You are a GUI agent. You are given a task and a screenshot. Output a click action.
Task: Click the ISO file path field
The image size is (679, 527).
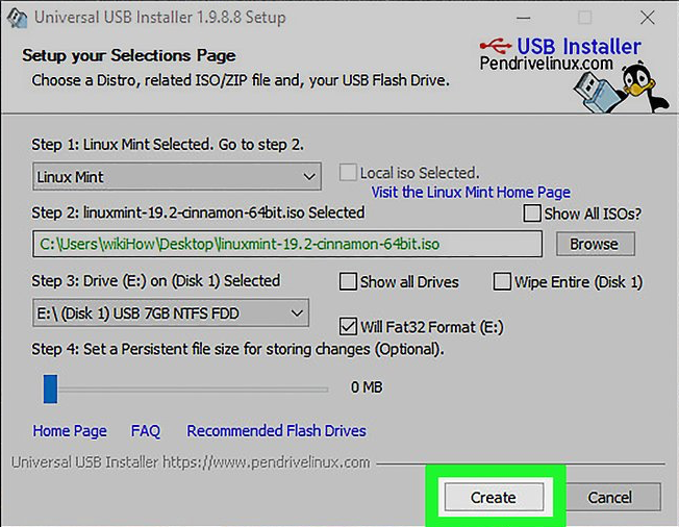click(286, 243)
